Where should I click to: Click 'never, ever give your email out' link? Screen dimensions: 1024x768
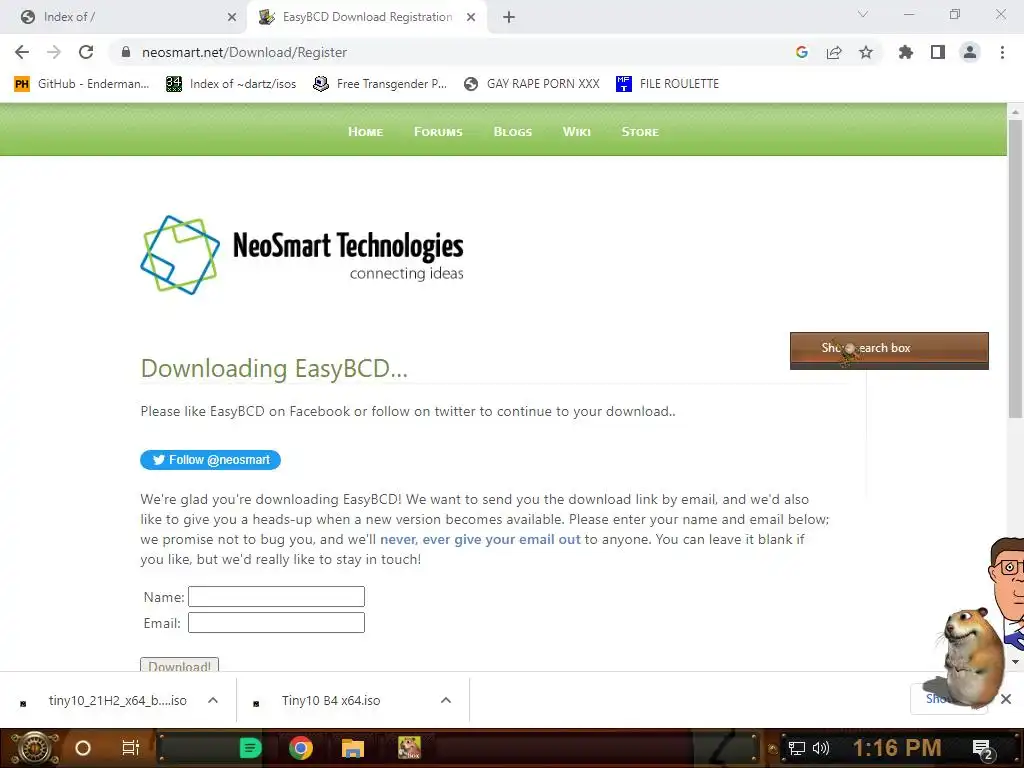point(480,539)
